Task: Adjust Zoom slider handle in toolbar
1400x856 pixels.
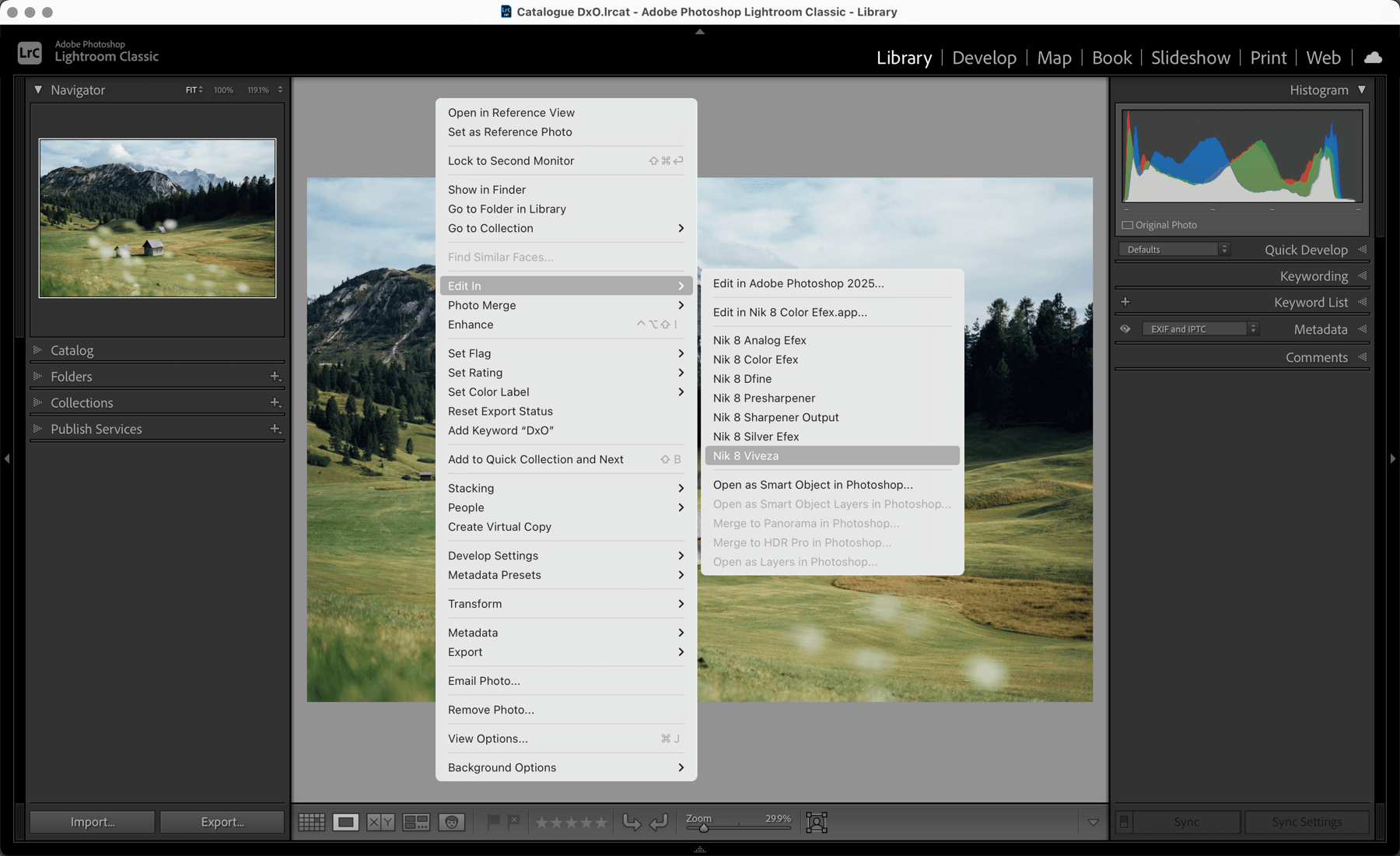Action: tap(704, 828)
